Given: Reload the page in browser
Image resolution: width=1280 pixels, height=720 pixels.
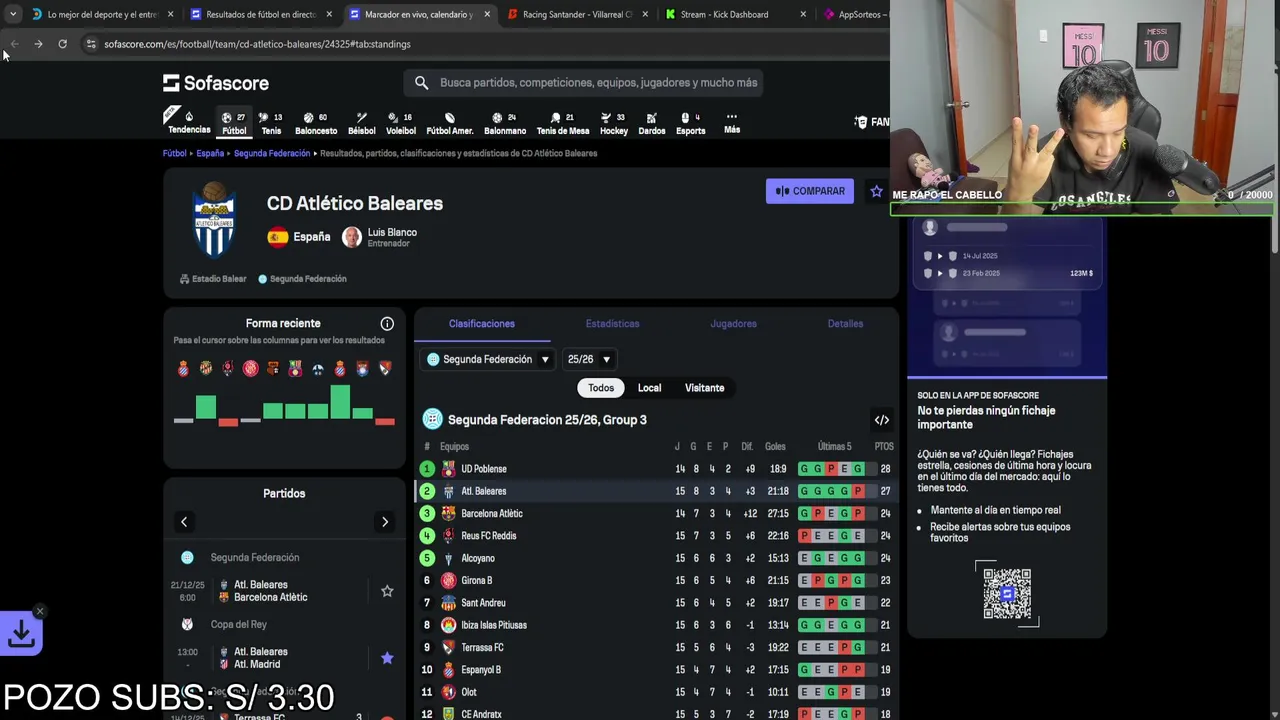Looking at the screenshot, I should coord(62,44).
